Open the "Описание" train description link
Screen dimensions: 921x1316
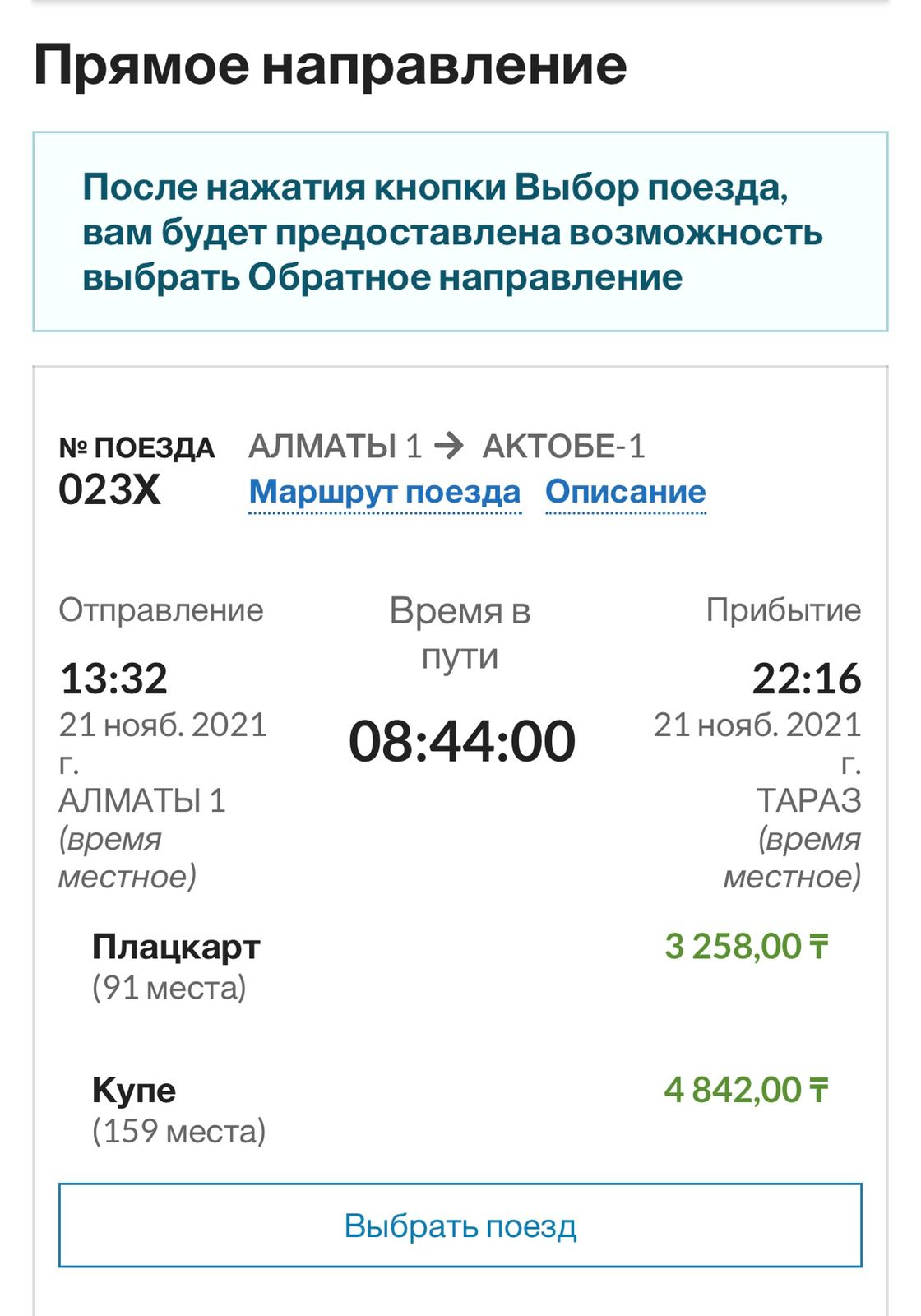(x=626, y=492)
